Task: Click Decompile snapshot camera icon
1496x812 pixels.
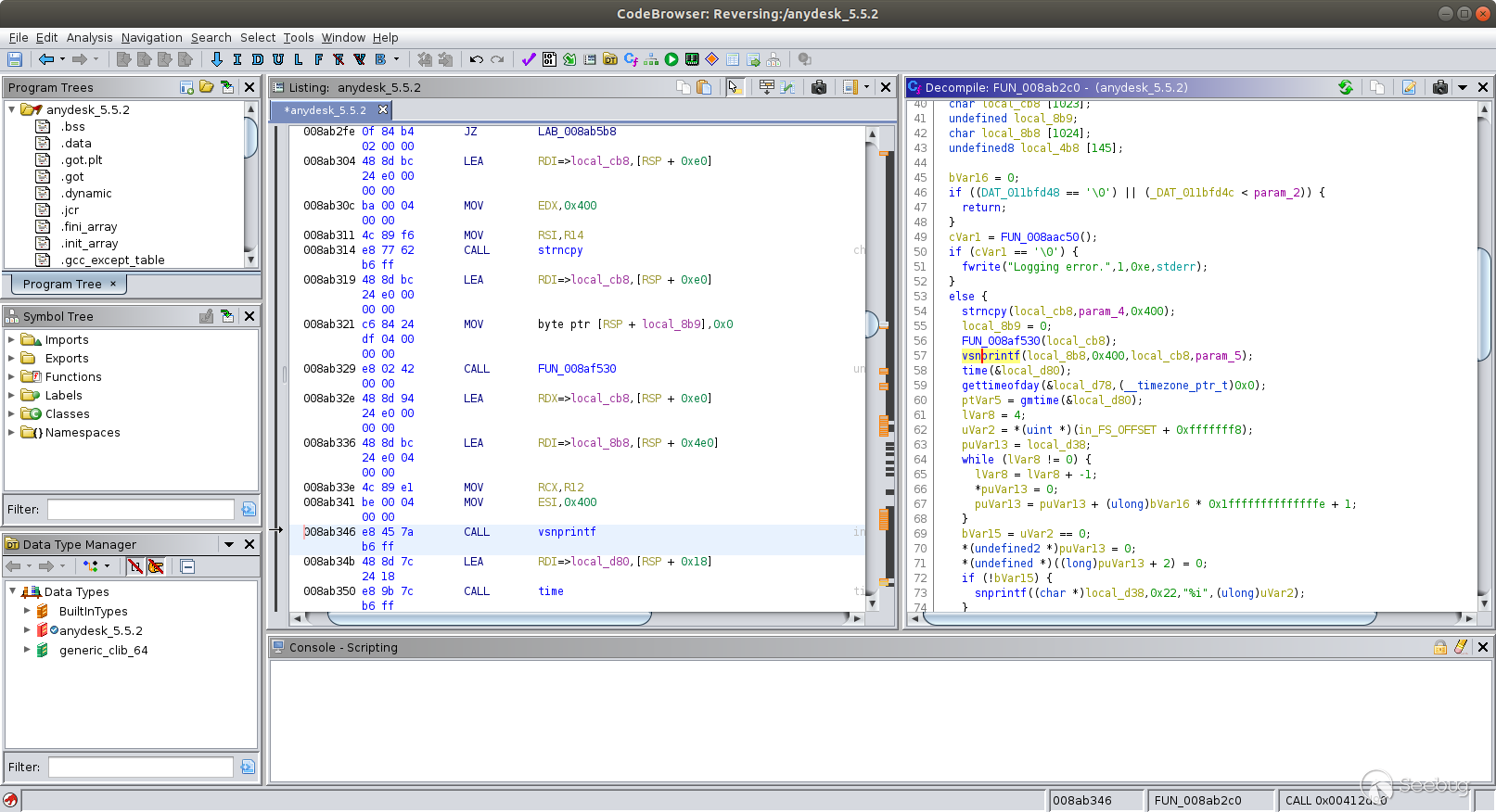Action: click(1440, 87)
